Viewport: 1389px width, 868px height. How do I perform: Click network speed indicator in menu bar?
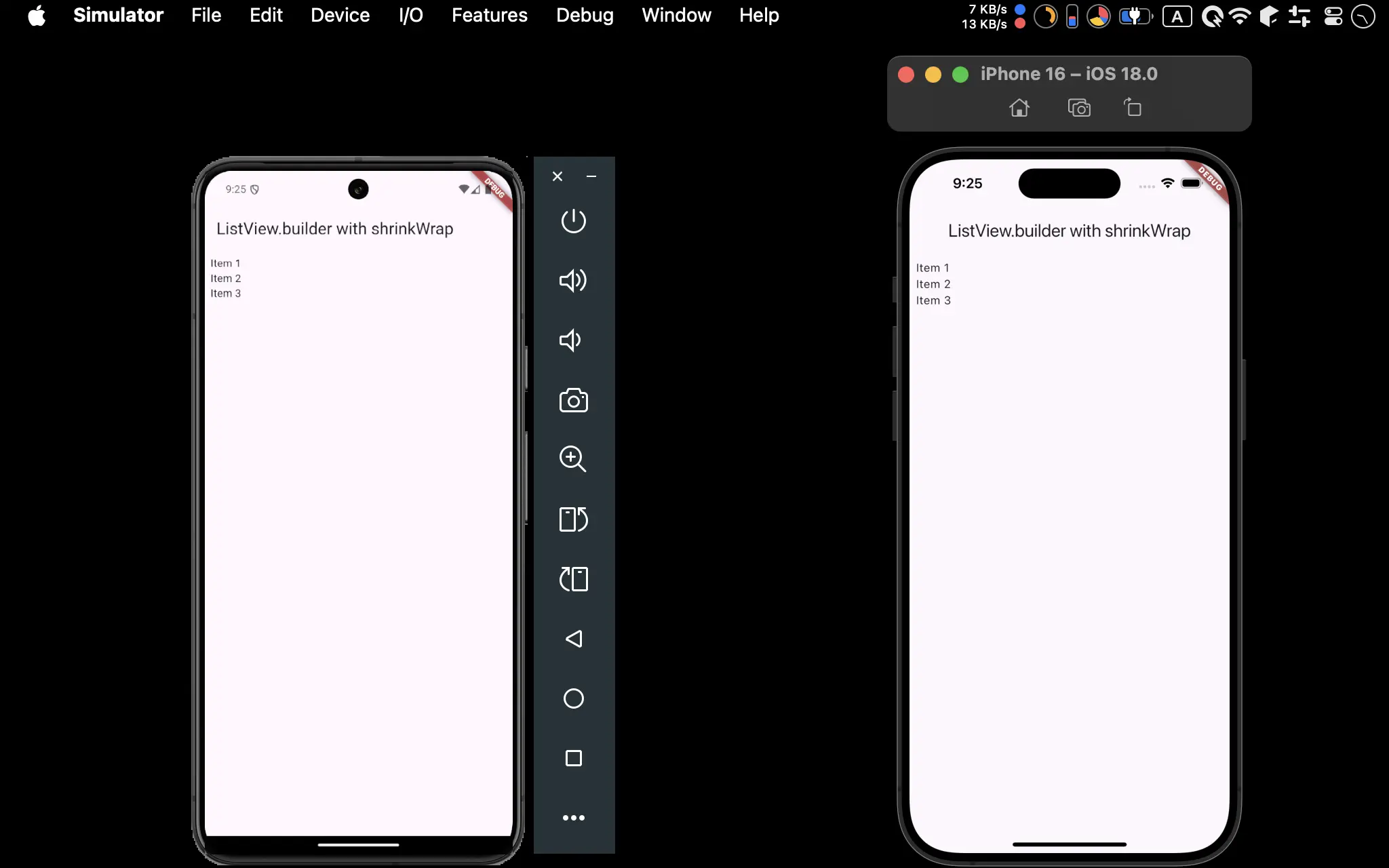pyautogui.click(x=993, y=16)
